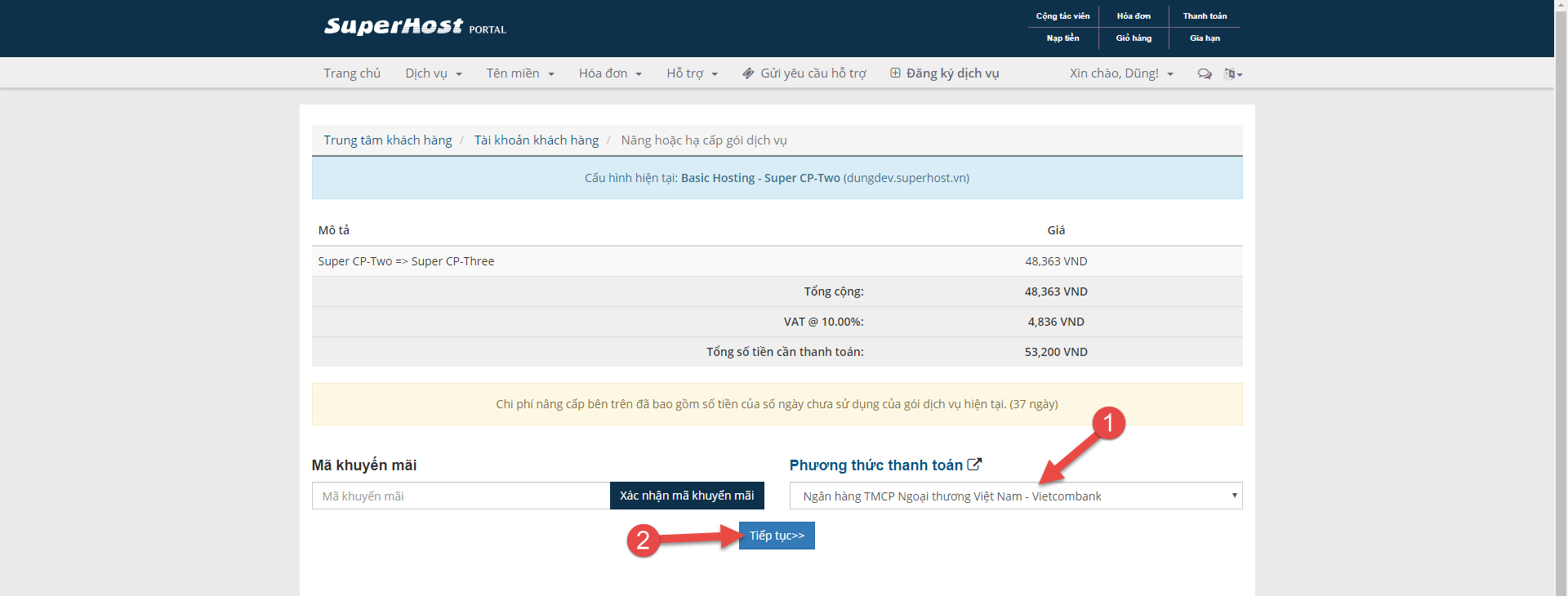Click external link icon beside Phương thức thanh toán
This screenshot has width=1568, height=596.
974,465
